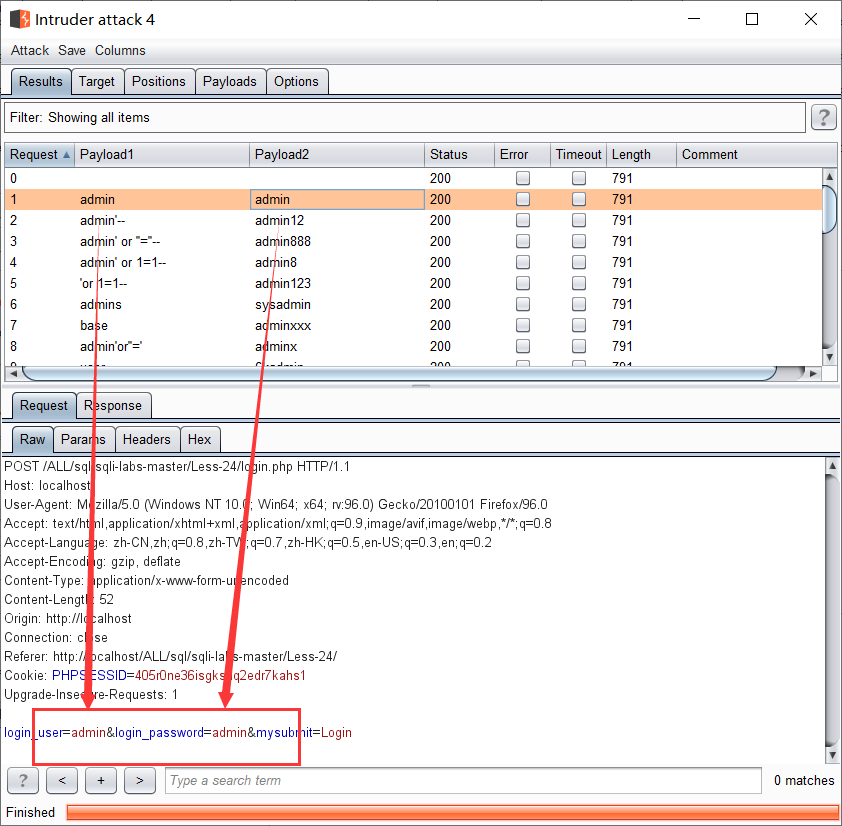842x826 pixels.
Task: Sort by Error column header
Action: (522, 155)
